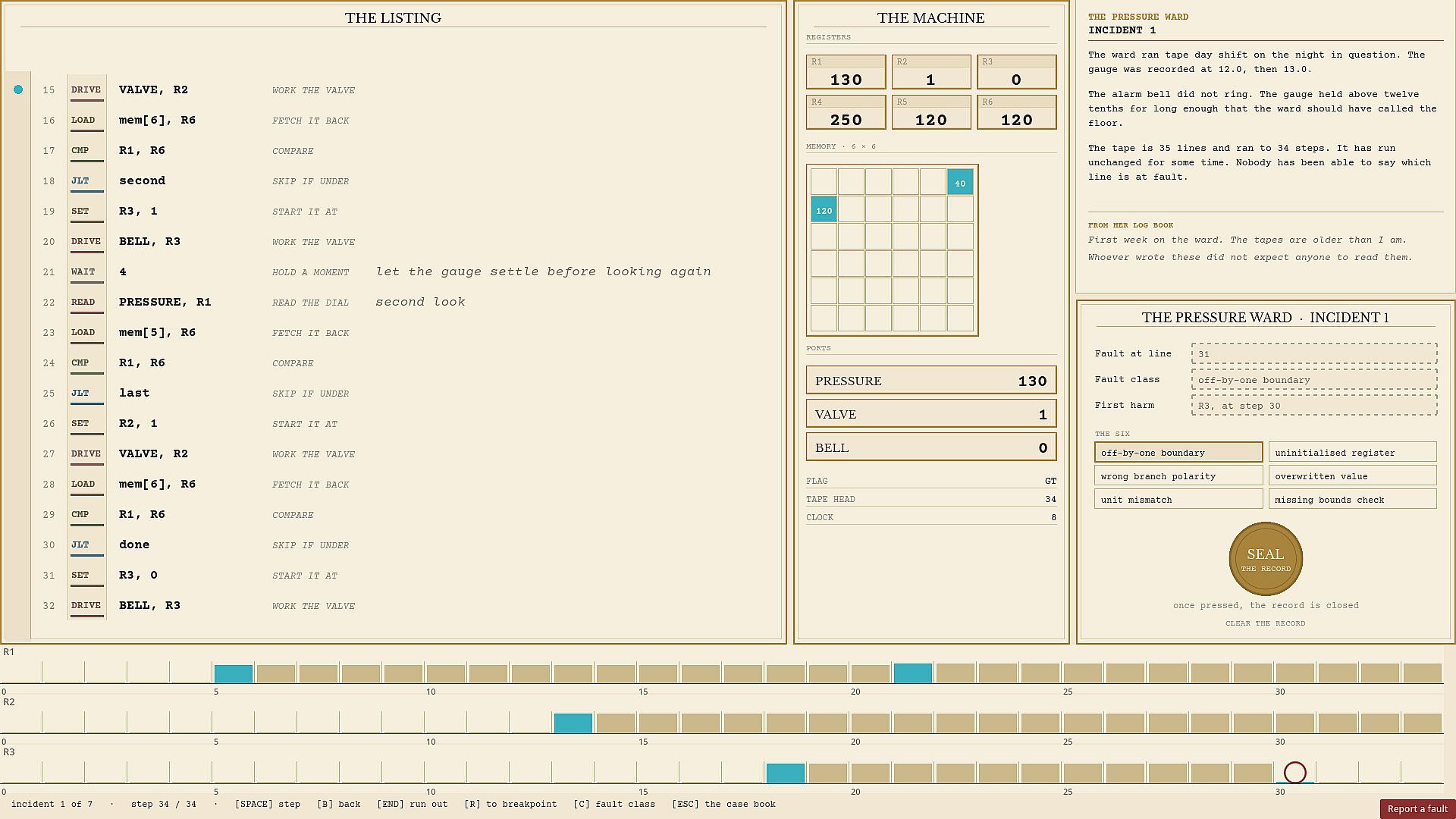The height and width of the screenshot is (819, 1456).
Task: Click [C] fault class hint
Action: [614, 804]
